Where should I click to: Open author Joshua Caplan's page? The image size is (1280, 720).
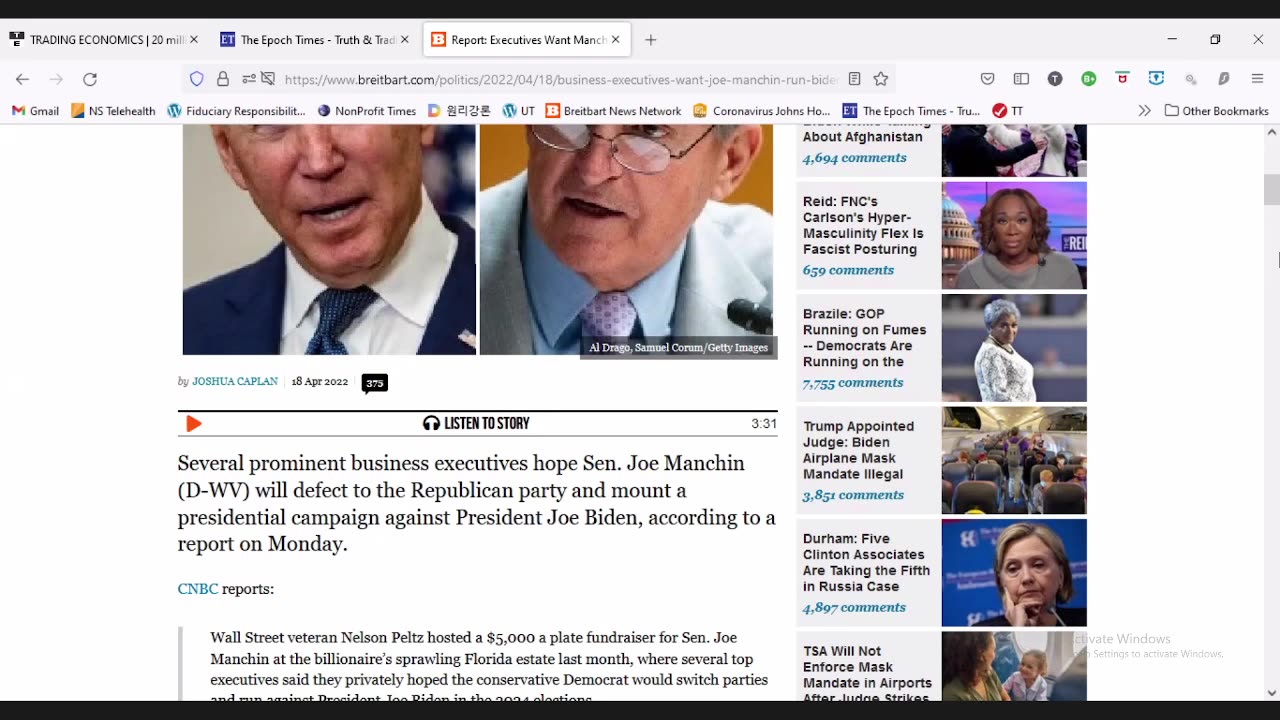point(235,382)
